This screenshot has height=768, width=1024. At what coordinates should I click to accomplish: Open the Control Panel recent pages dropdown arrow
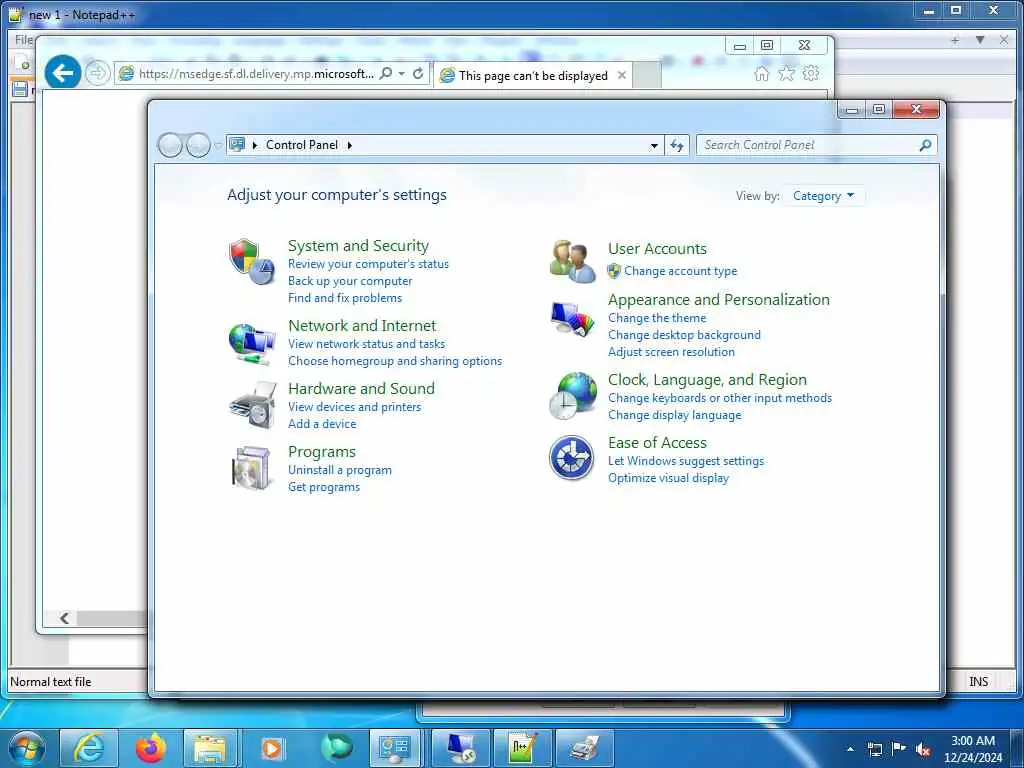click(218, 146)
